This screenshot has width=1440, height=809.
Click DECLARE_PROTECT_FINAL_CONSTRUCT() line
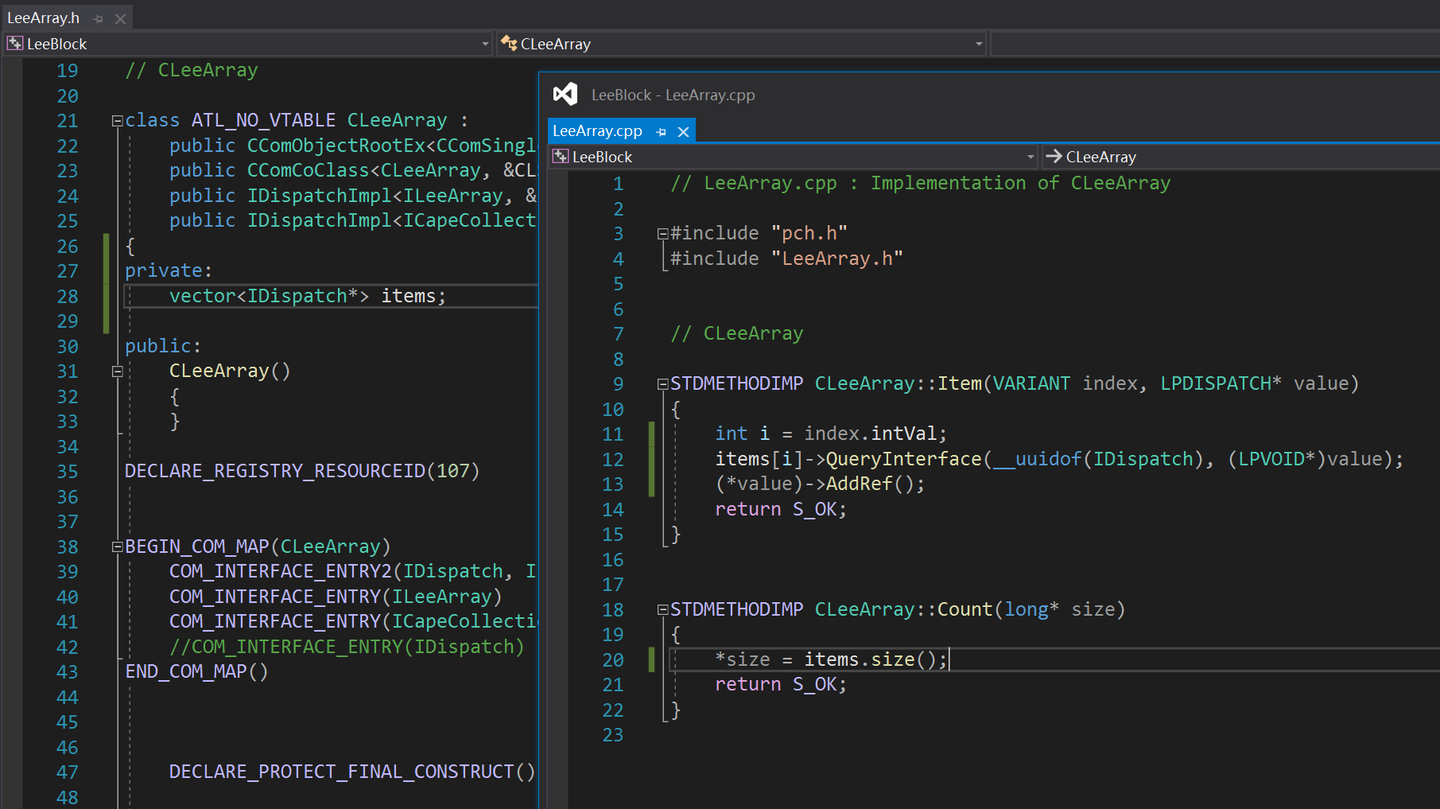[352, 772]
